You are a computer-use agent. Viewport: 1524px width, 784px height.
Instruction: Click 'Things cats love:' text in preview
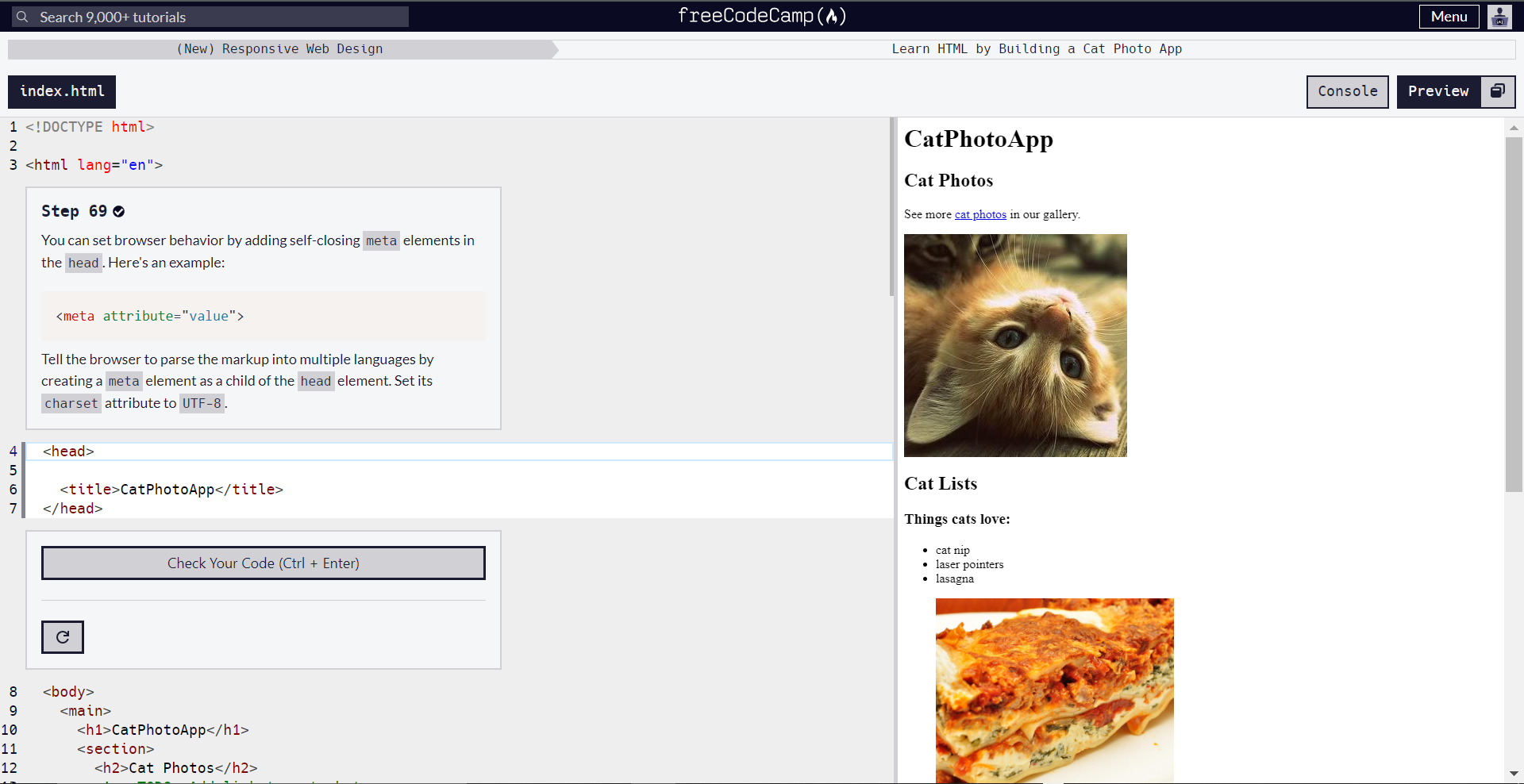[957, 519]
